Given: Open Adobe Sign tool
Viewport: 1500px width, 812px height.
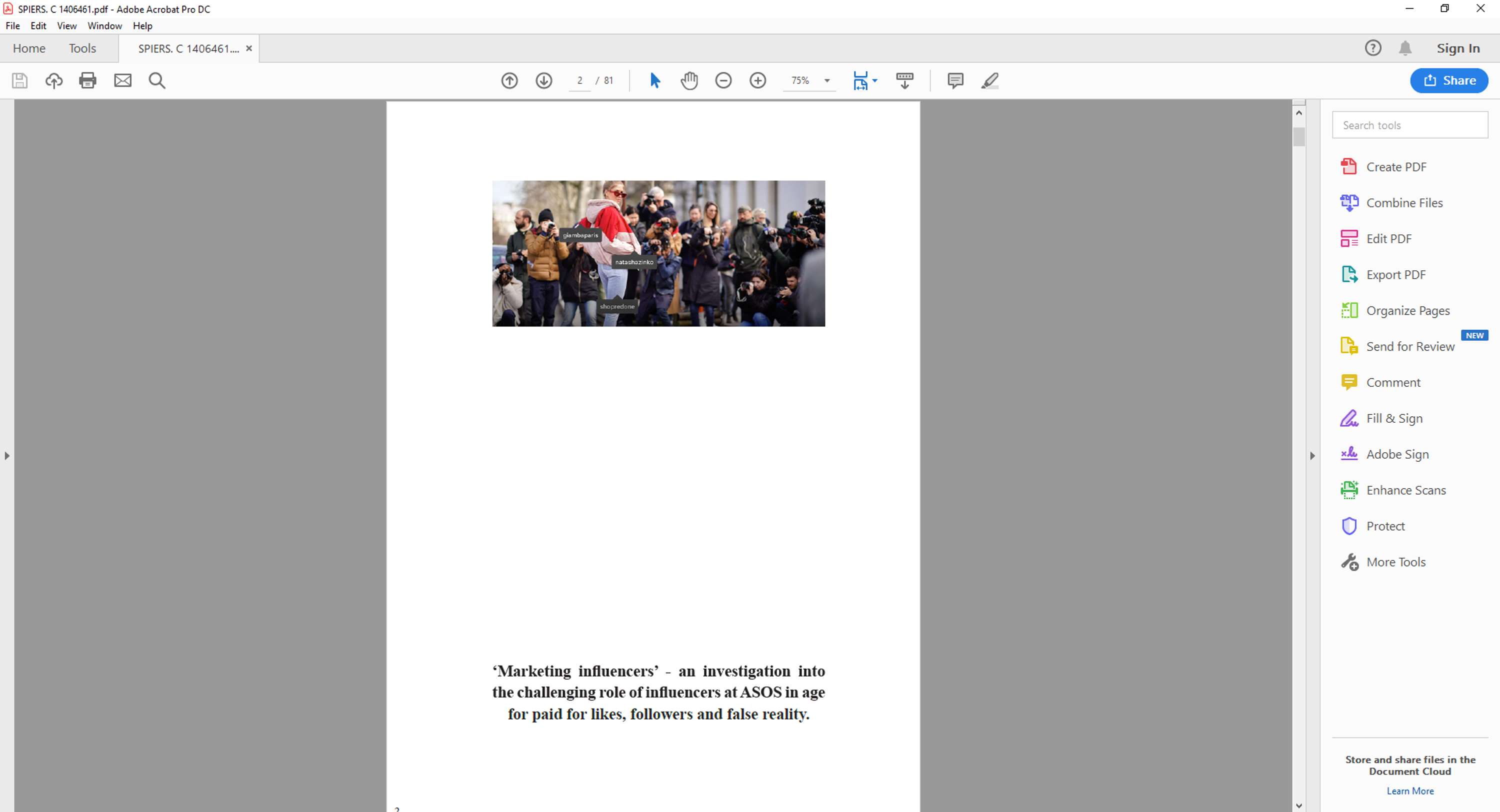Looking at the screenshot, I should pyautogui.click(x=1385, y=454).
